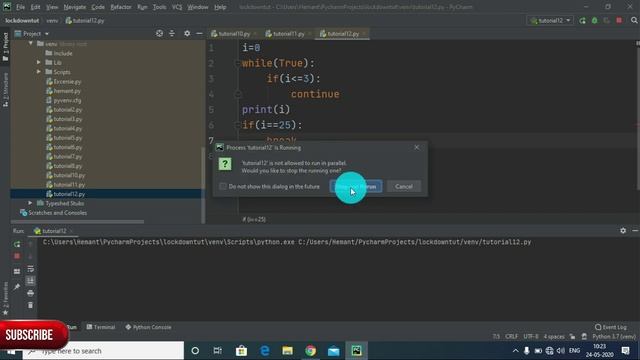
Task: Collapse the venv folder
Action: 31,43
